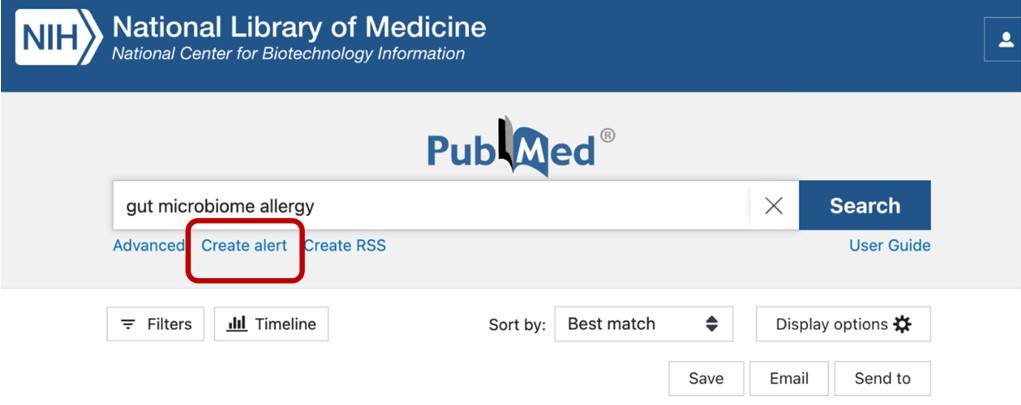Screen dimensions: 1021x405
Task: Click the Email button
Action: point(789,378)
